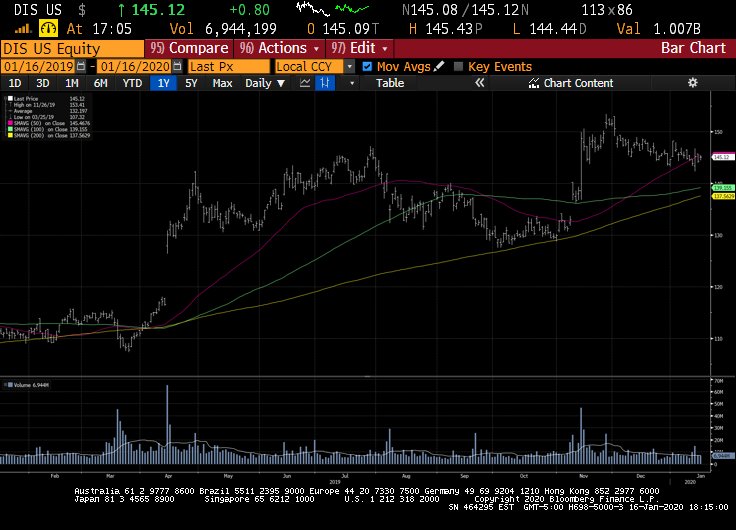Click the green intraday sparkline

coord(352,8)
